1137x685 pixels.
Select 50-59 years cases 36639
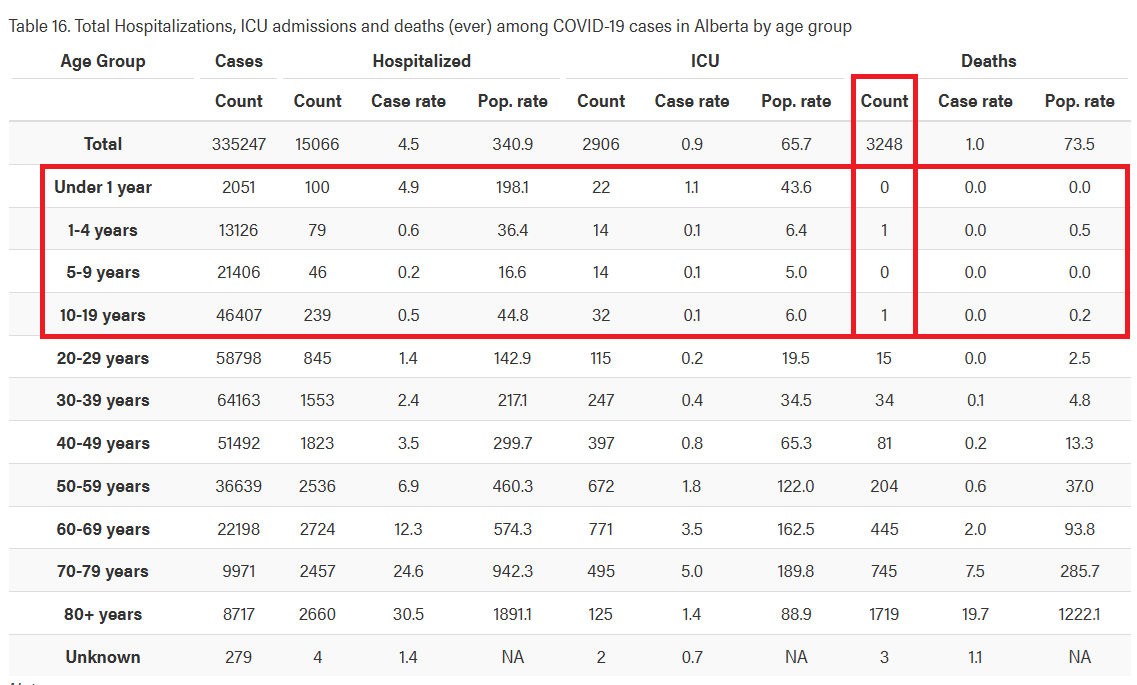click(x=239, y=486)
